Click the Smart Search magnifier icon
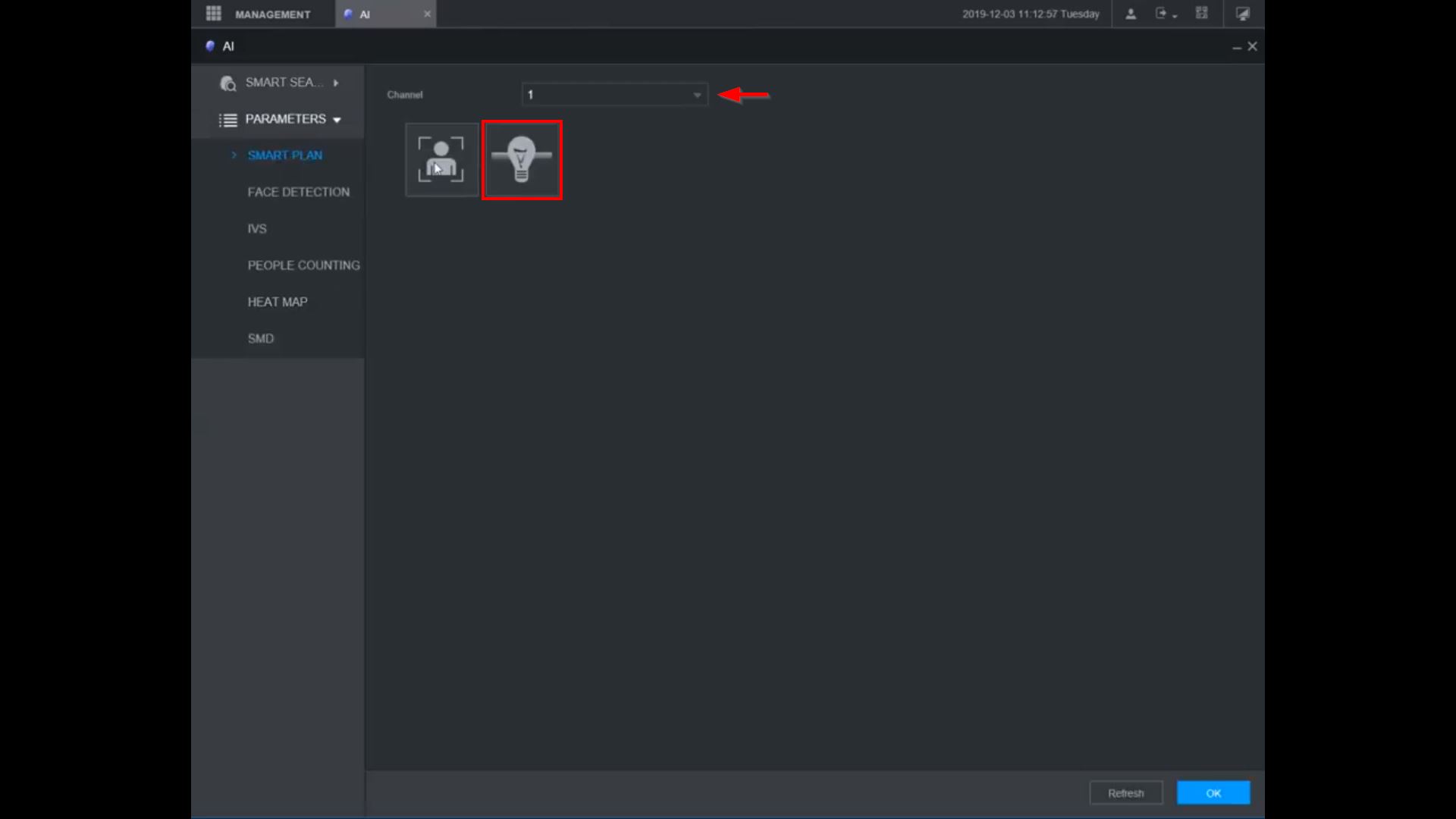Screen dimensions: 1456x819 pyautogui.click(x=227, y=83)
